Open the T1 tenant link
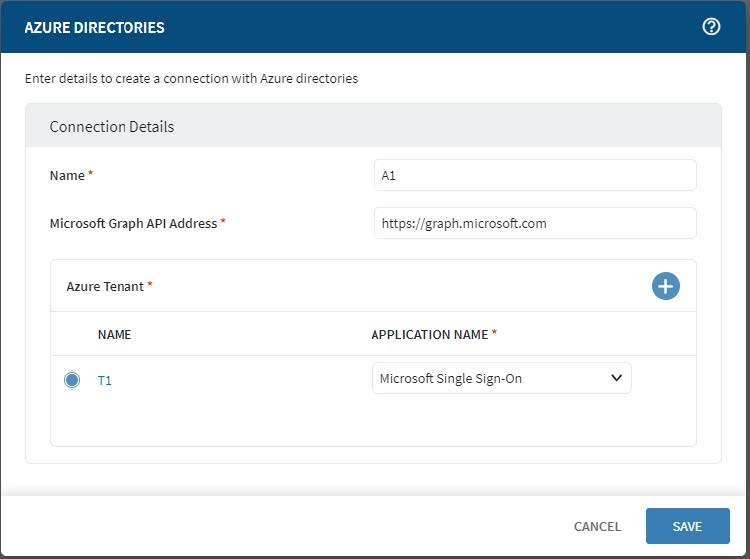750x559 pixels. [x=105, y=380]
